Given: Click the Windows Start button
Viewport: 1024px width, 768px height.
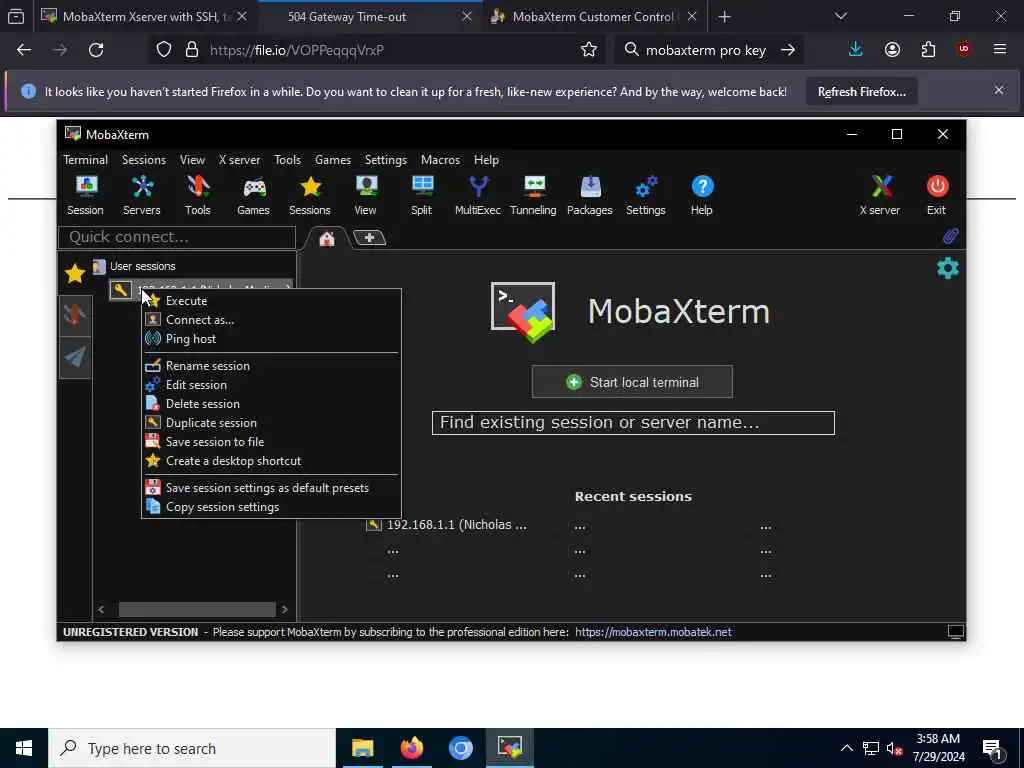Looking at the screenshot, I should [x=24, y=748].
